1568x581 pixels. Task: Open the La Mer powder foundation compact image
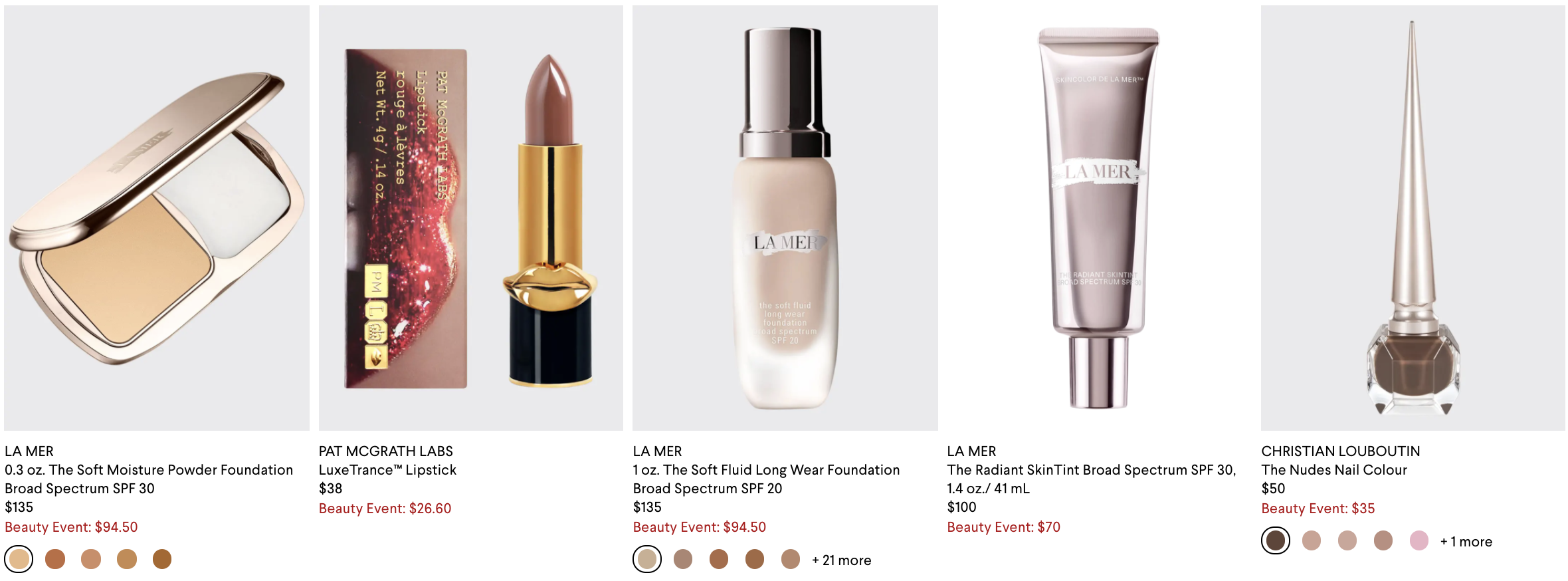[x=157, y=218]
